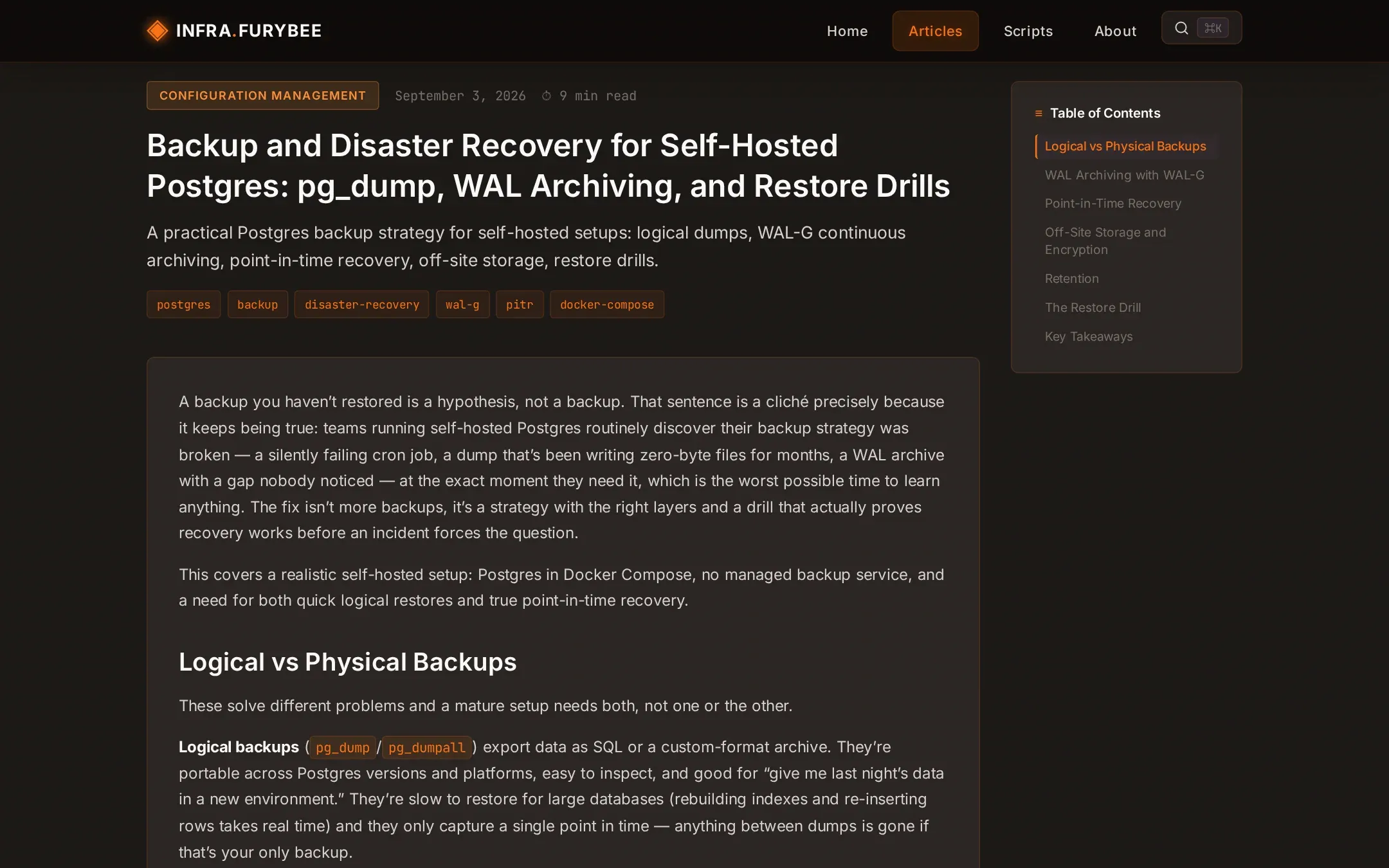Viewport: 1389px width, 868px height.
Task: Click the Configuration Management category badge
Action: tap(262, 95)
